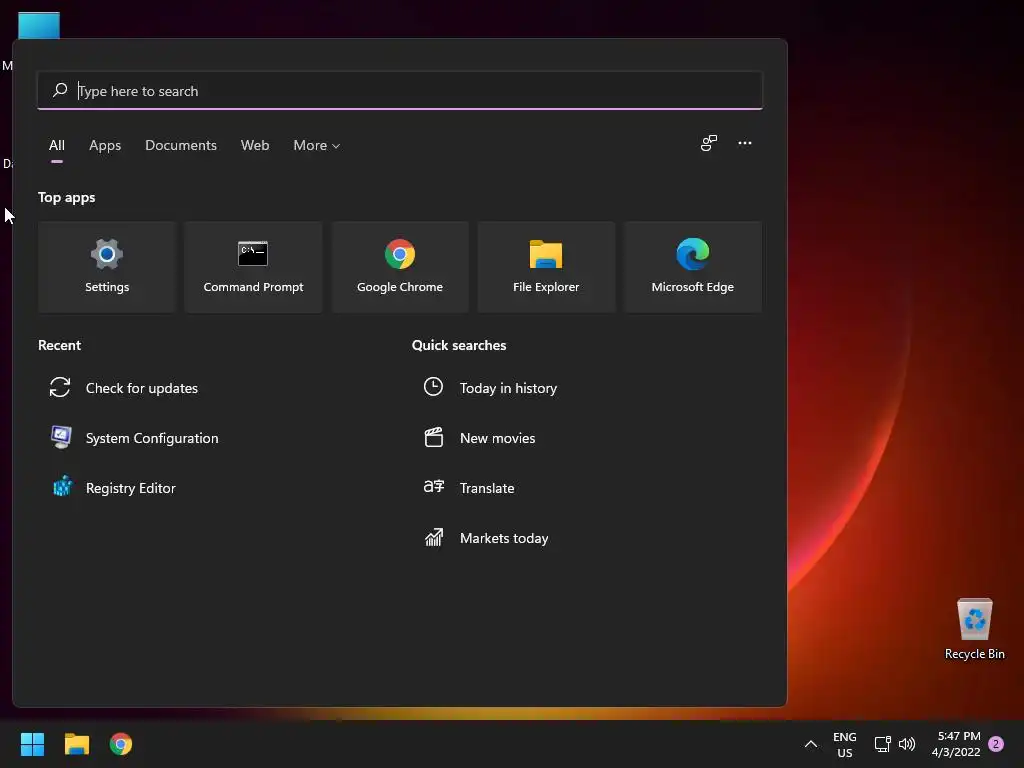Screen dimensions: 1024x768
Task: Select the All search tab
Action: (x=57, y=145)
